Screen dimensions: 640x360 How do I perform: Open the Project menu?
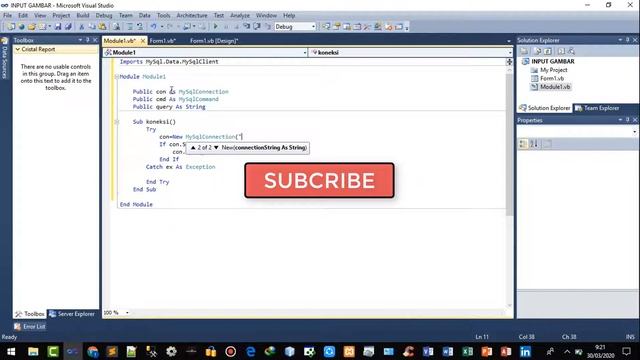(x=61, y=16)
